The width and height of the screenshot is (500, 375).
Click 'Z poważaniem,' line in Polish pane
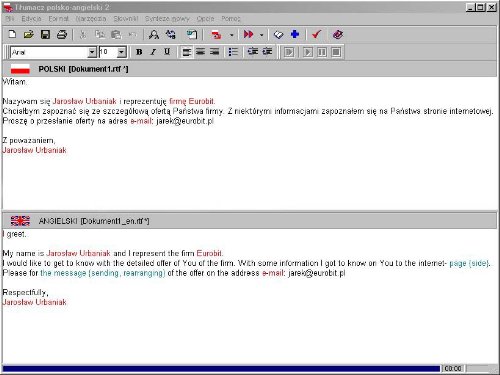point(29,141)
